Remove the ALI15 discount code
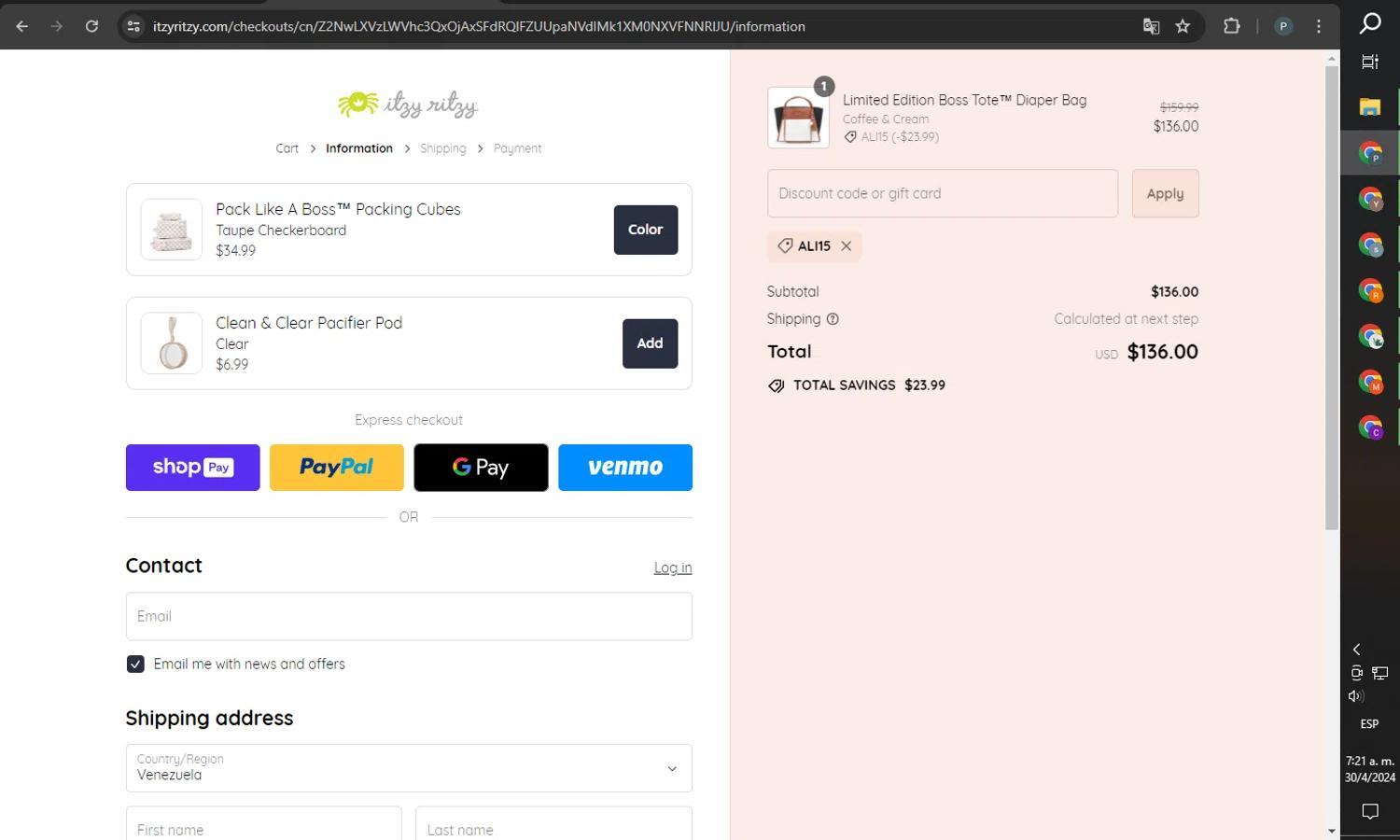The height and width of the screenshot is (840, 1400). 846,246
